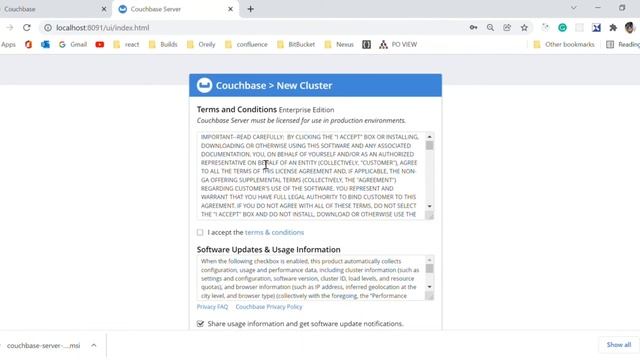The width and height of the screenshot is (640, 360).
Task: Click the terms text box scroll up arrow
Action: [429, 136]
